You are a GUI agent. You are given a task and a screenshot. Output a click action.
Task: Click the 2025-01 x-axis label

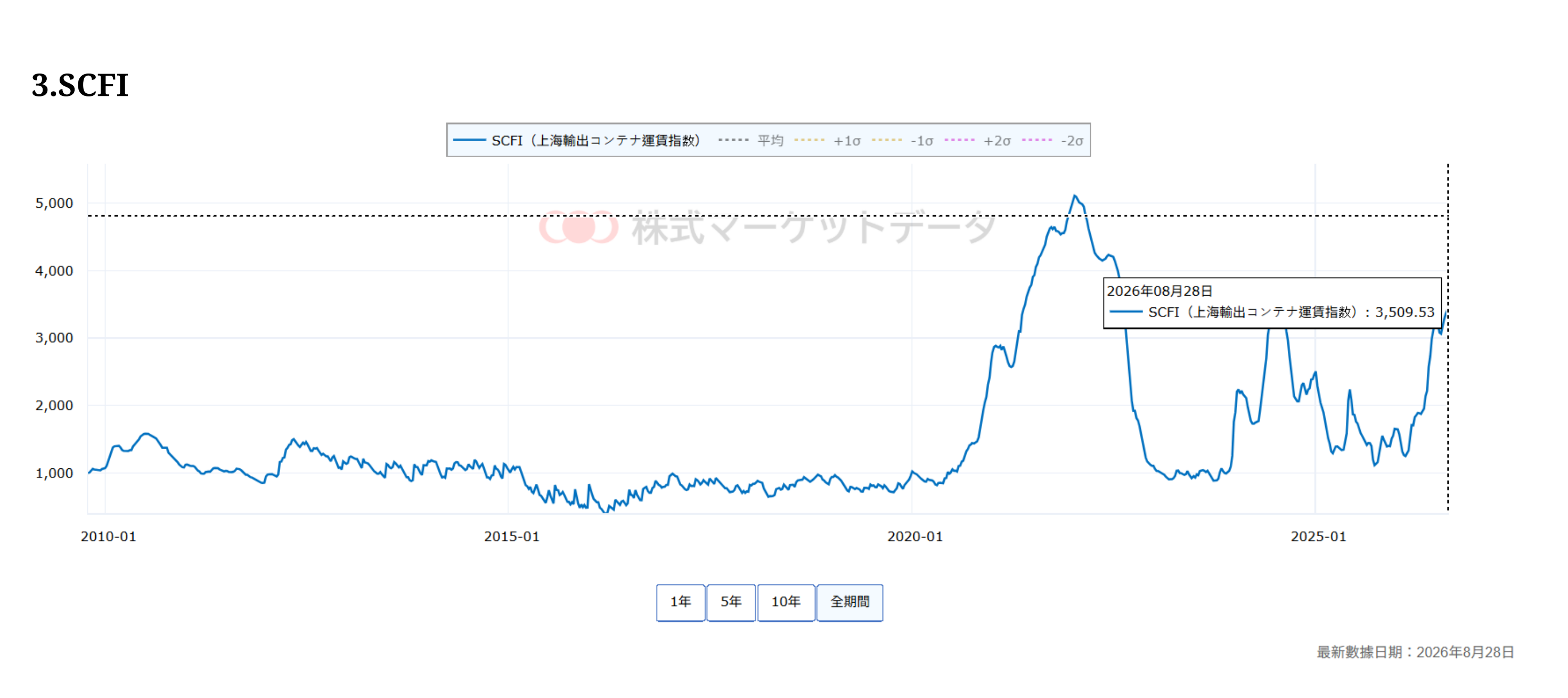pos(1318,537)
